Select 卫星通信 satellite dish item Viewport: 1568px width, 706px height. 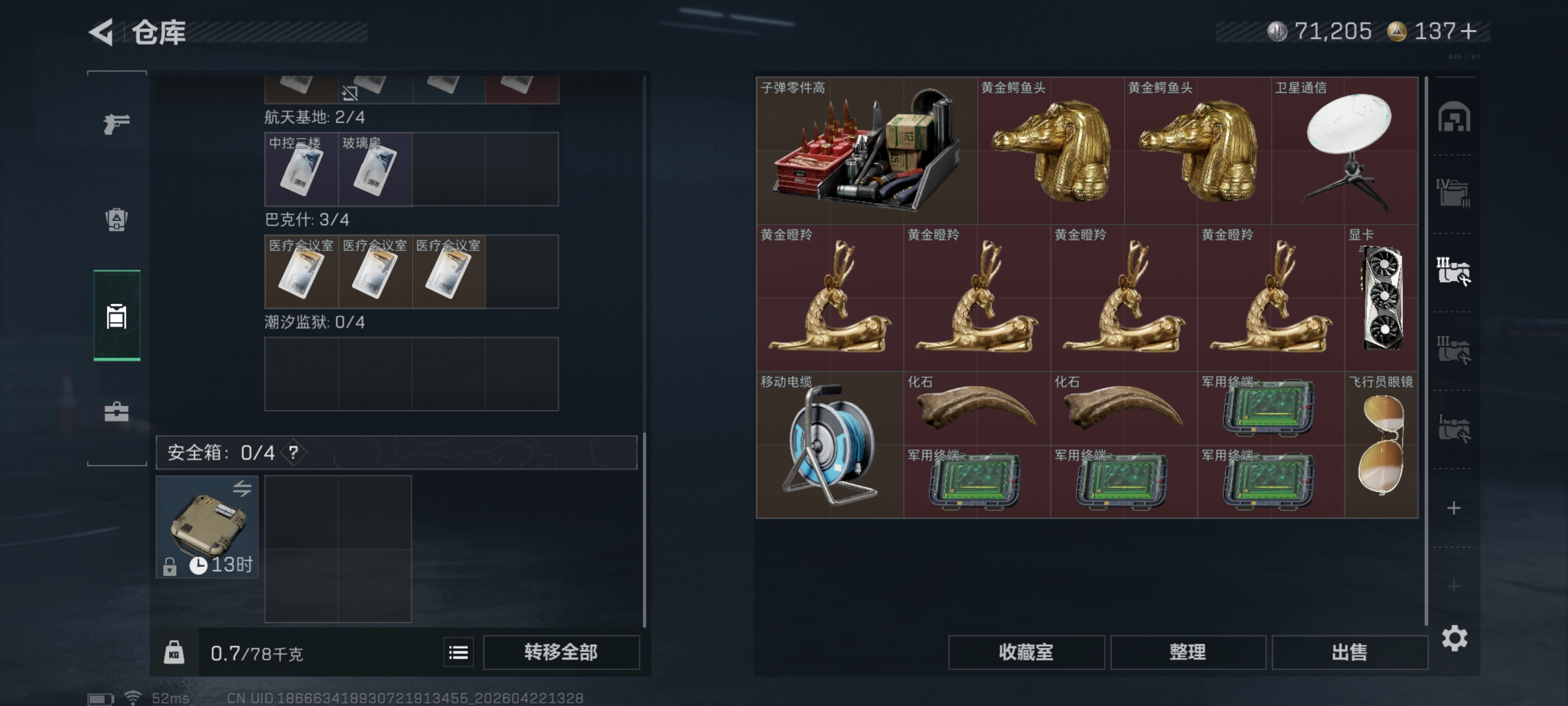pyautogui.click(x=1345, y=151)
